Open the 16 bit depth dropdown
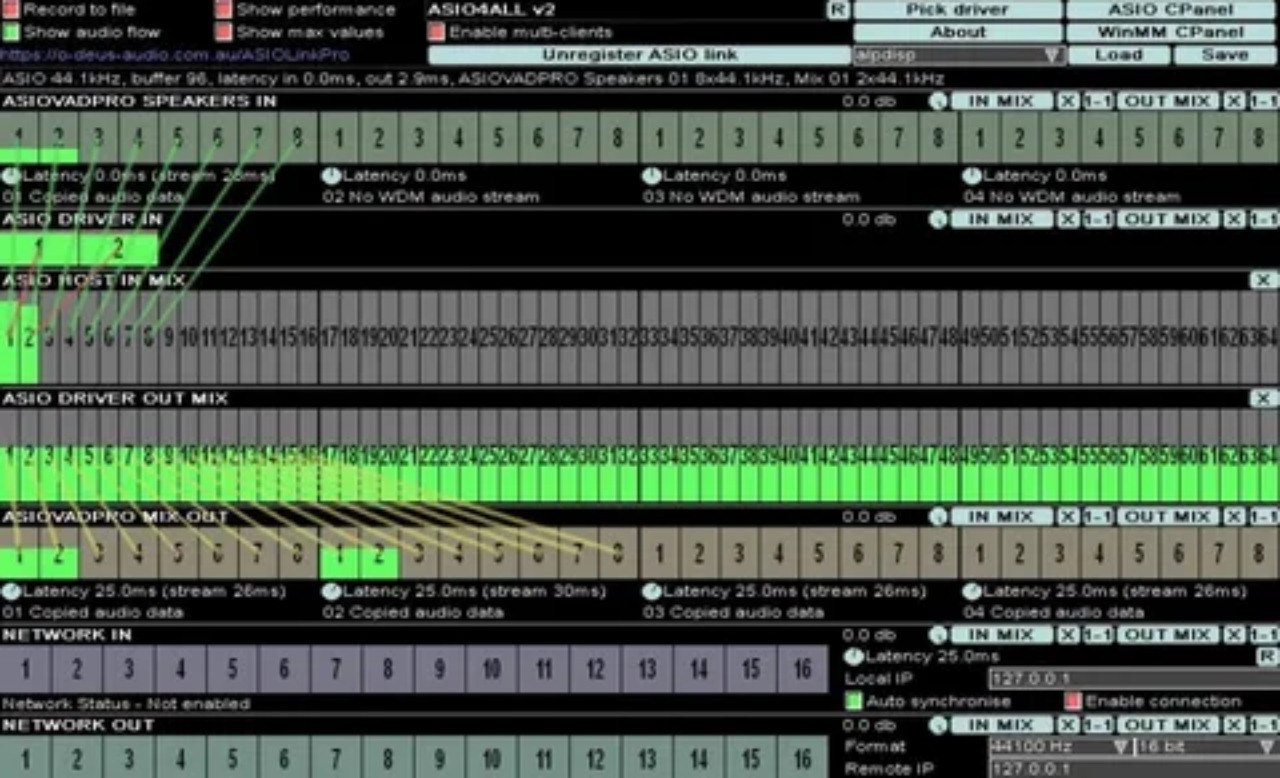This screenshot has height=778, width=1280. point(1205,747)
